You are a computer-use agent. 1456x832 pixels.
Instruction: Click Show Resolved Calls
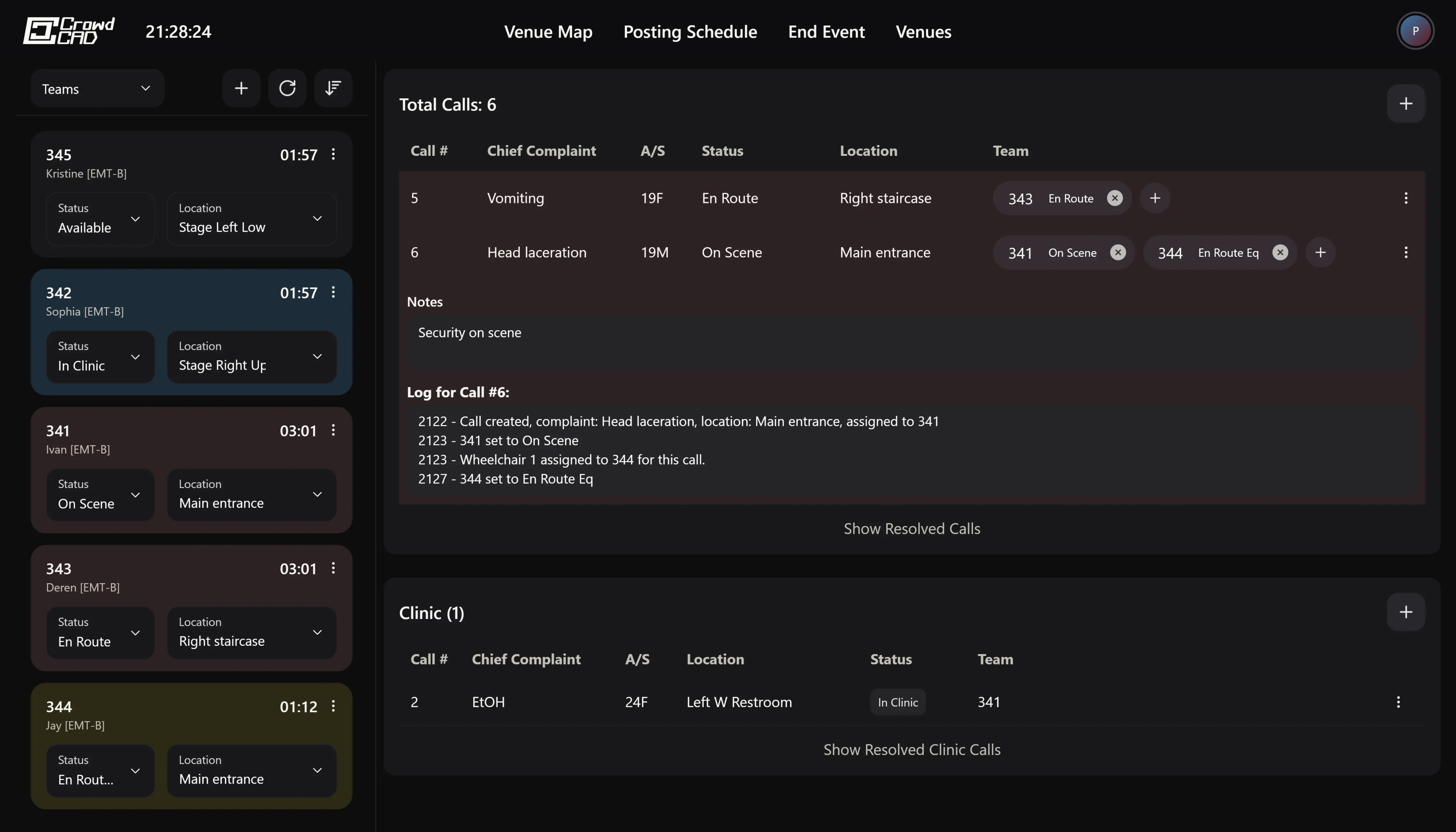pos(911,528)
